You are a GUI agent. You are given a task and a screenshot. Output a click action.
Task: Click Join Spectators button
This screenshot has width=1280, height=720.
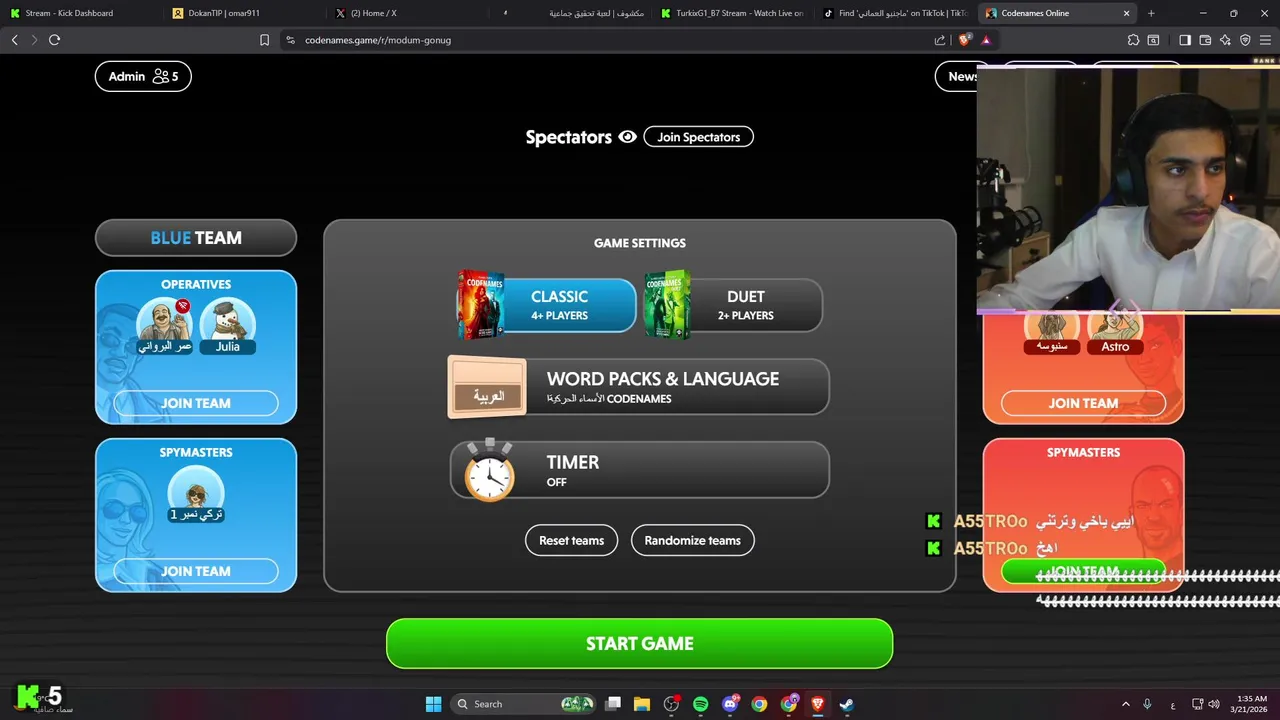coord(698,137)
